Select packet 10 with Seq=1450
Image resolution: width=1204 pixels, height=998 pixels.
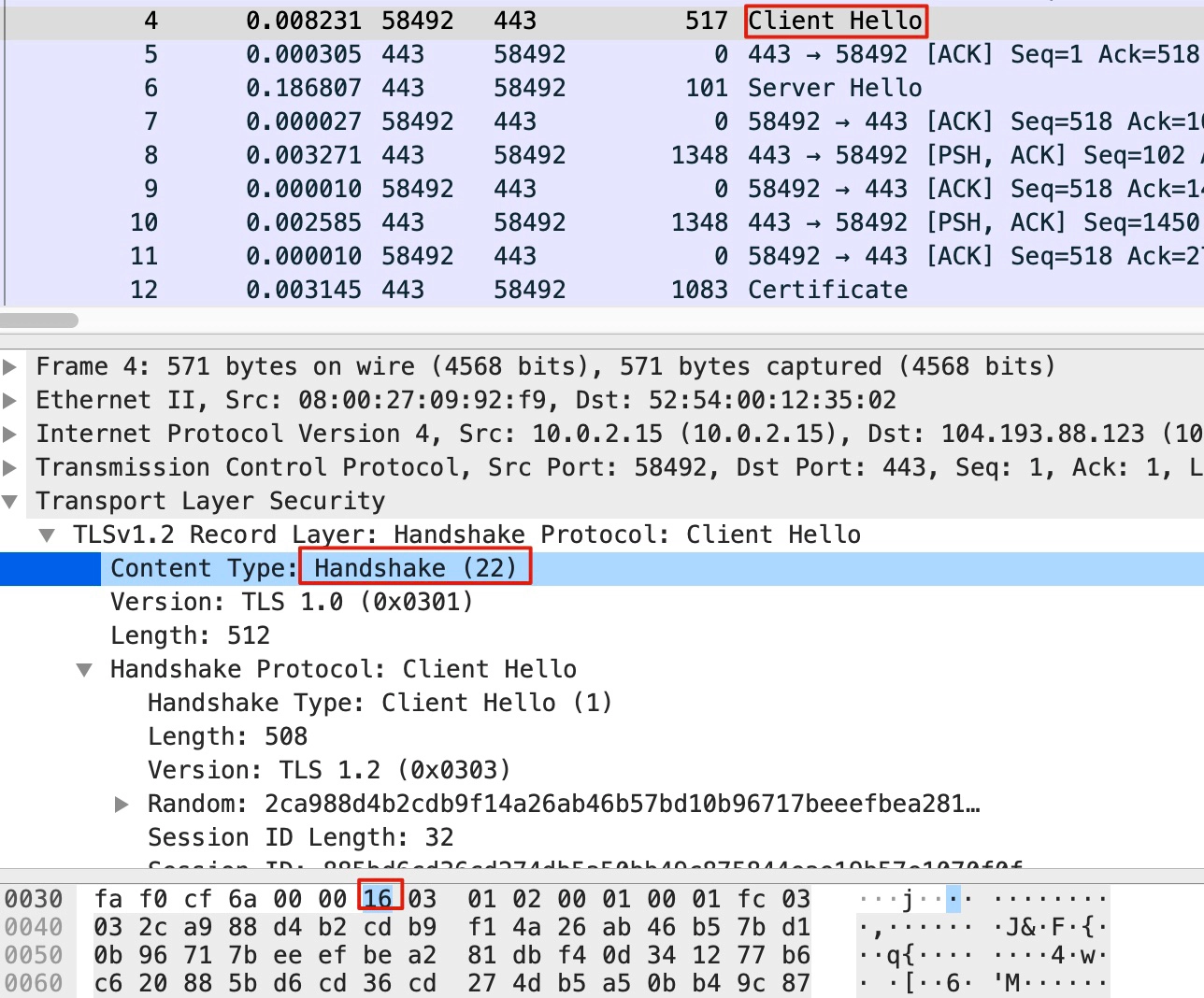602,222
